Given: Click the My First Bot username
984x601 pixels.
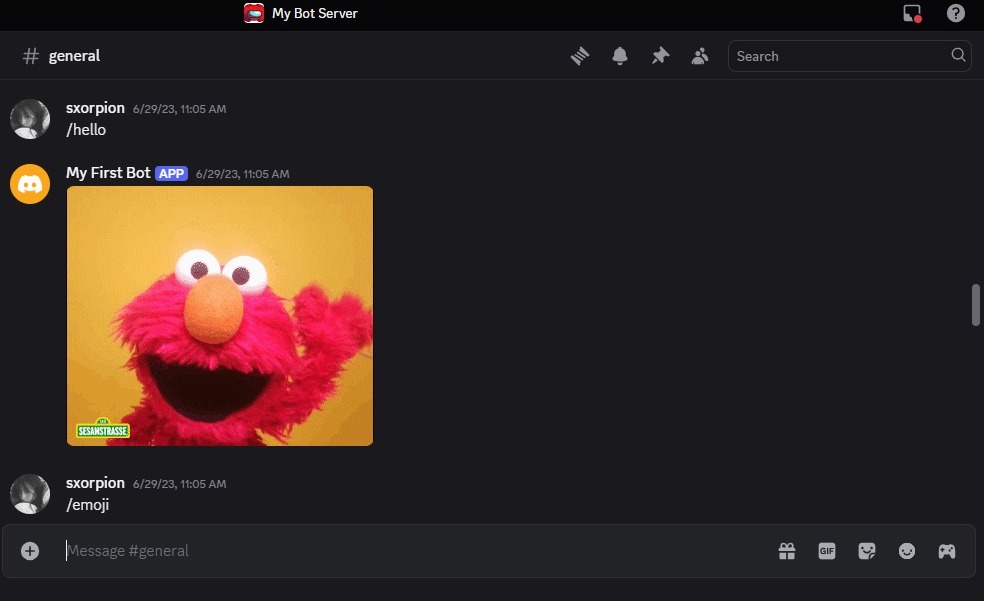Looking at the screenshot, I should [x=108, y=173].
